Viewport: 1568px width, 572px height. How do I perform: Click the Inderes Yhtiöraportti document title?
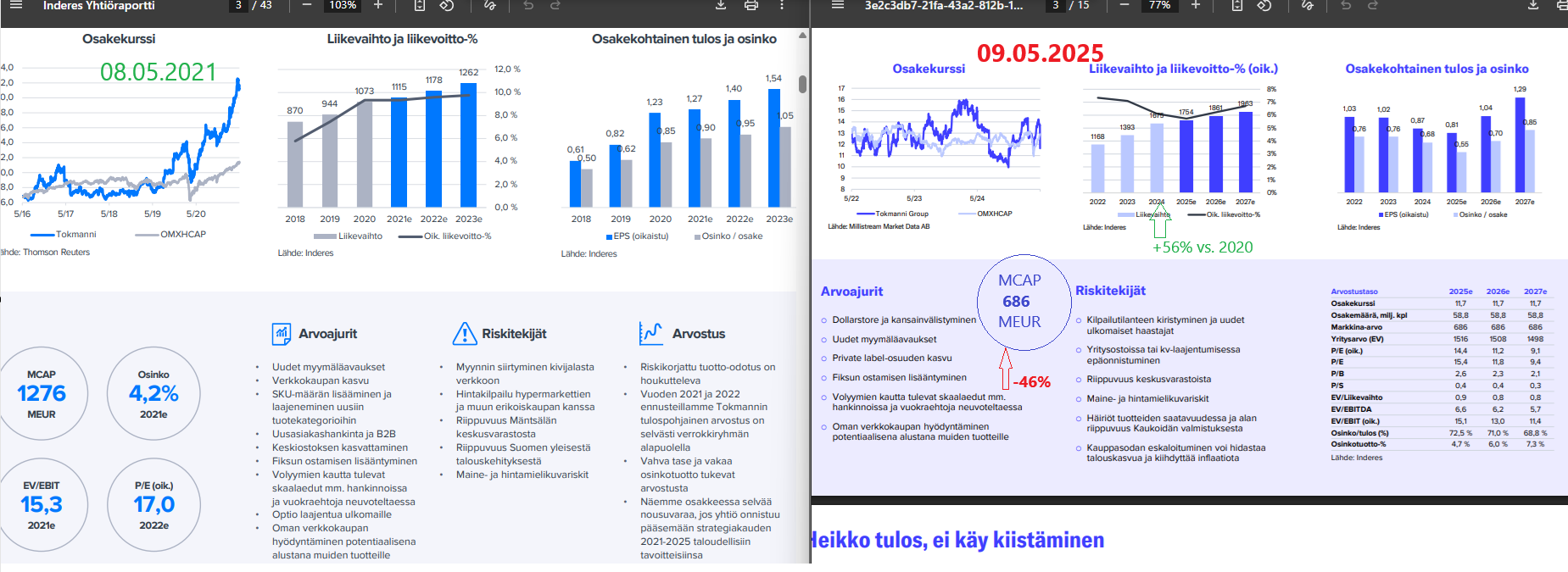pyautogui.click(x=99, y=5)
